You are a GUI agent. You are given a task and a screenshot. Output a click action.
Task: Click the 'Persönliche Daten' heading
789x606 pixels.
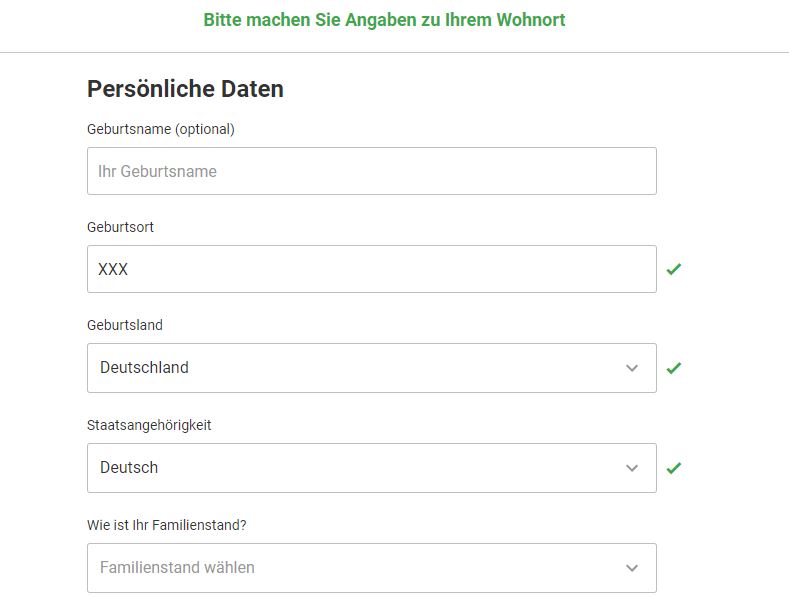point(185,89)
